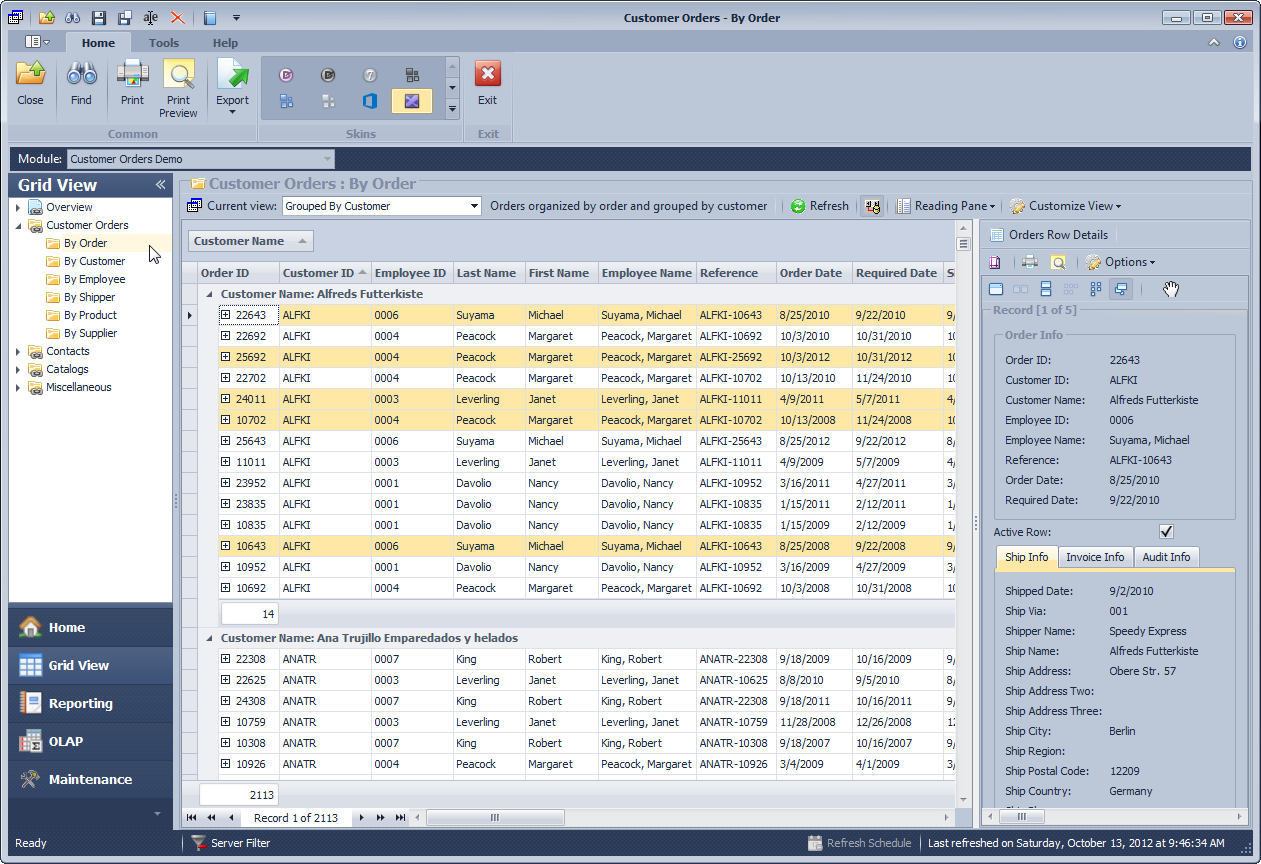Click the Print icon in ribbon

click(x=132, y=76)
